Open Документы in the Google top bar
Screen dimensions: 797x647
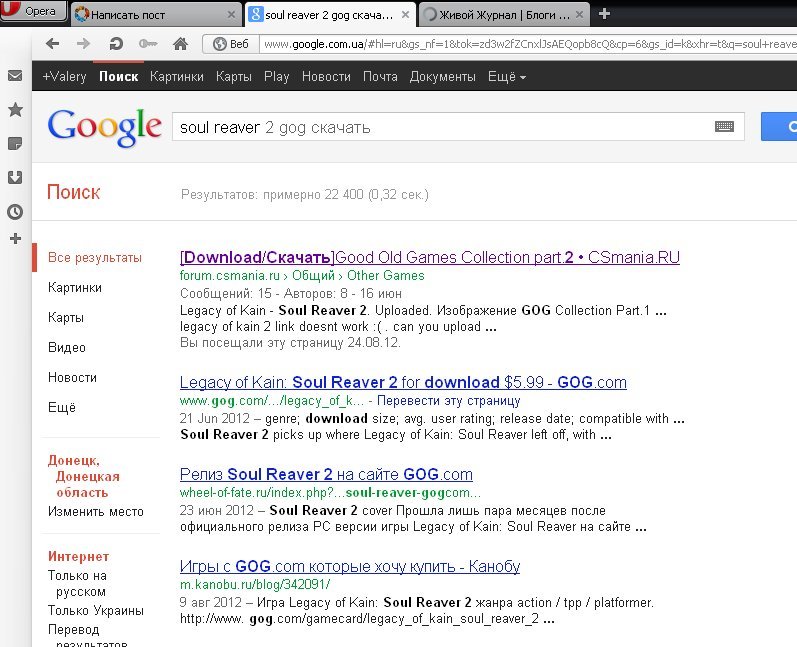click(442, 76)
